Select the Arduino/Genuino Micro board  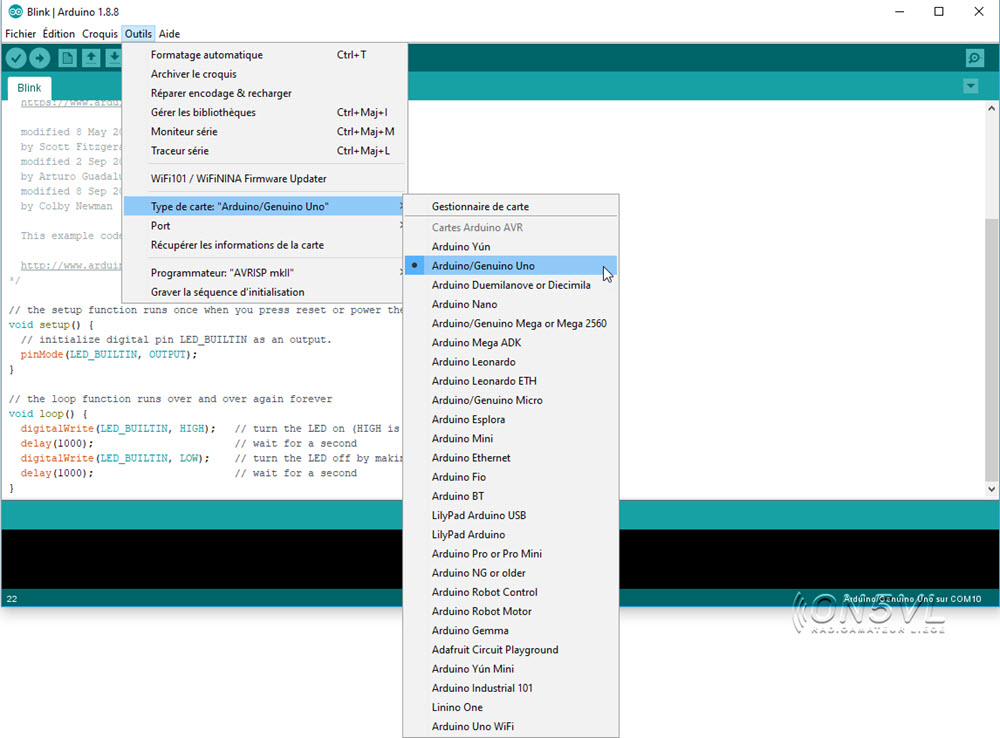(x=511, y=399)
